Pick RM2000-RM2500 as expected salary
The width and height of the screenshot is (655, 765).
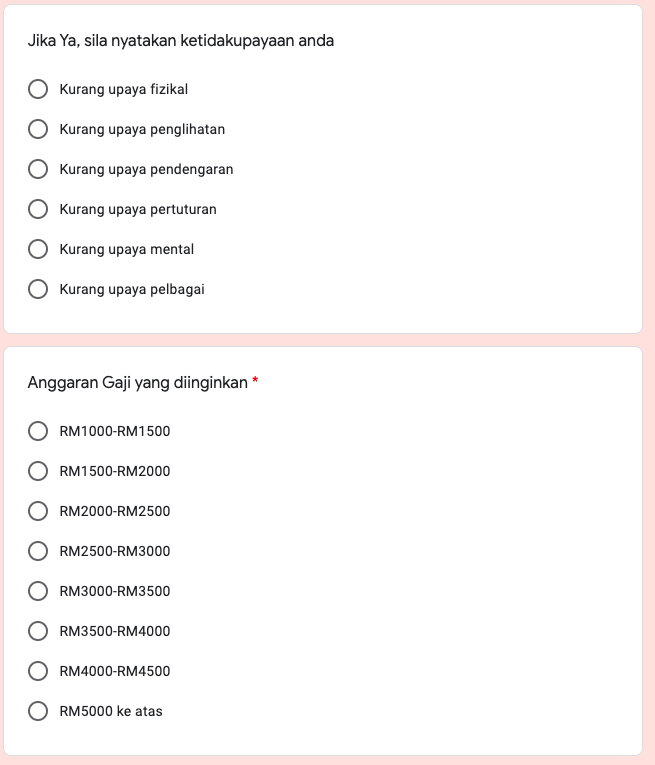[38, 511]
